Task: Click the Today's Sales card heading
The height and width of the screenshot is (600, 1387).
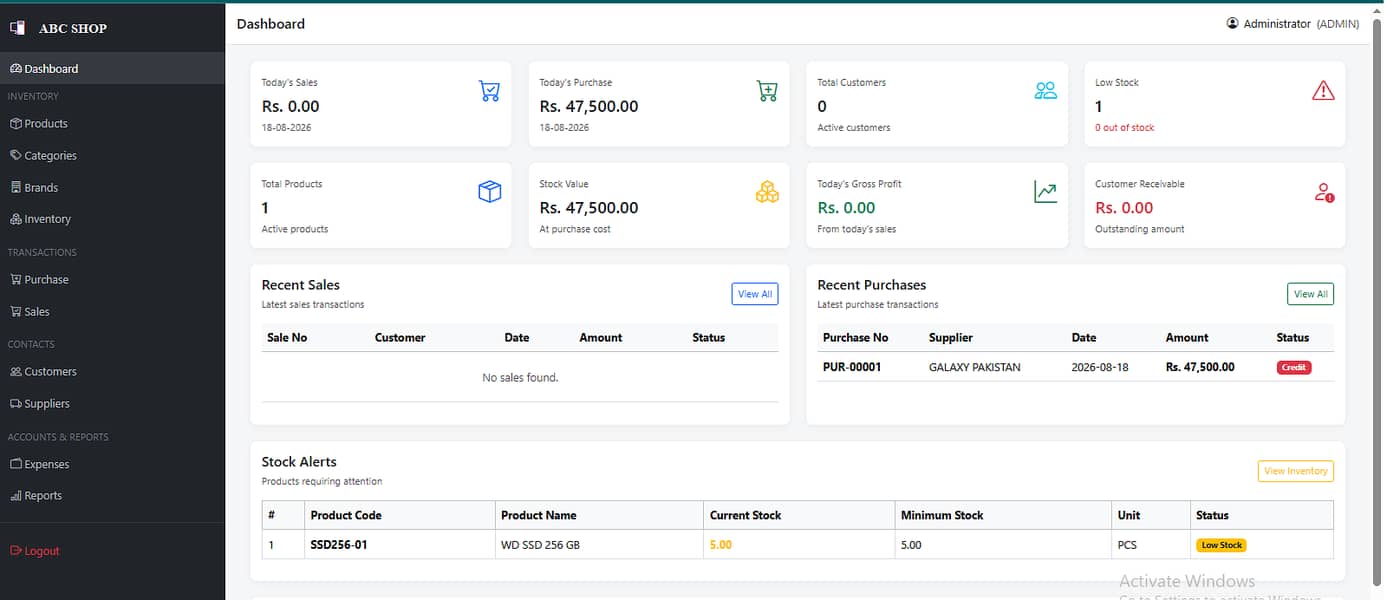Action: point(290,82)
